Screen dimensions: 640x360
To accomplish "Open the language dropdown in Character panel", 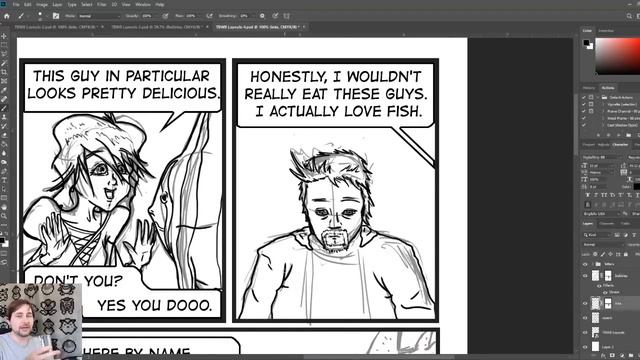I will coord(602,214).
